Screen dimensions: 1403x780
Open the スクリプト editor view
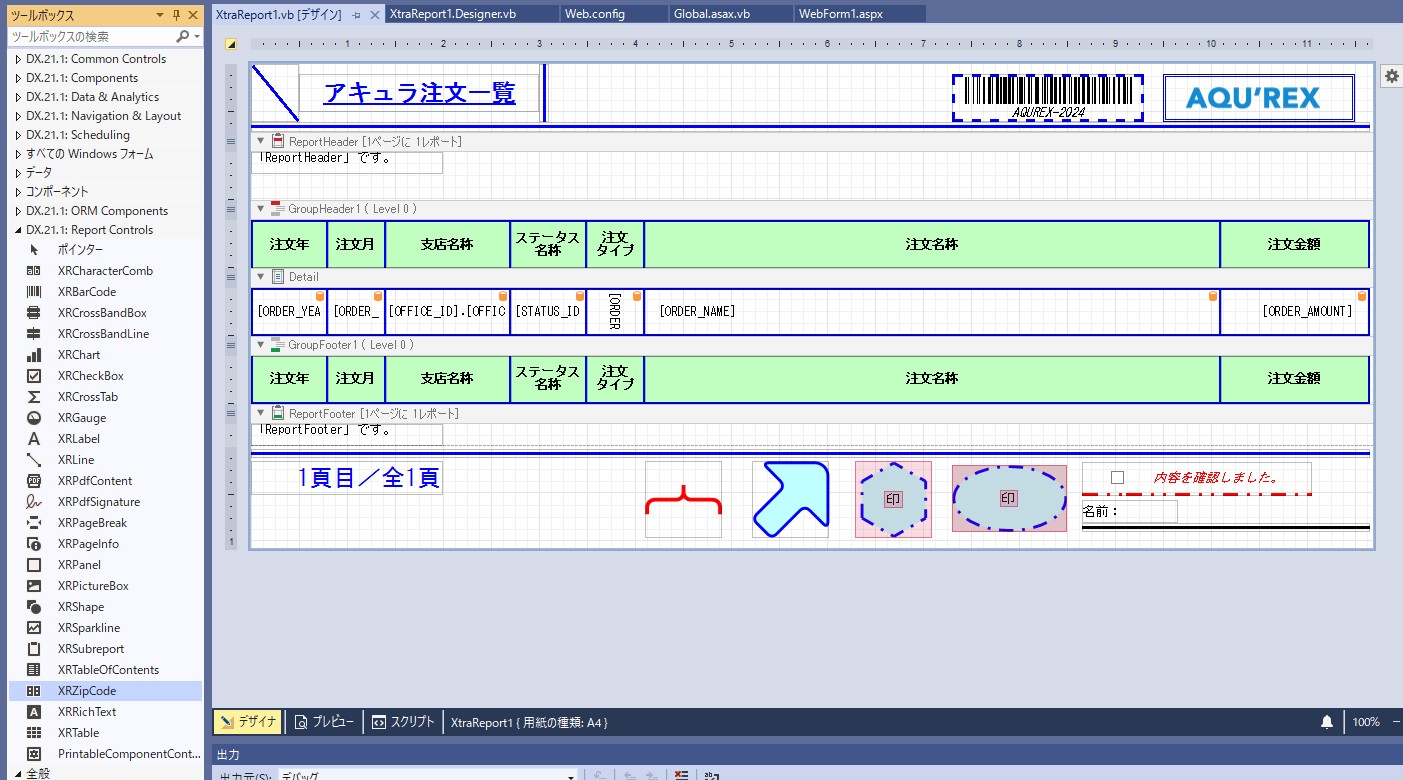click(x=403, y=722)
